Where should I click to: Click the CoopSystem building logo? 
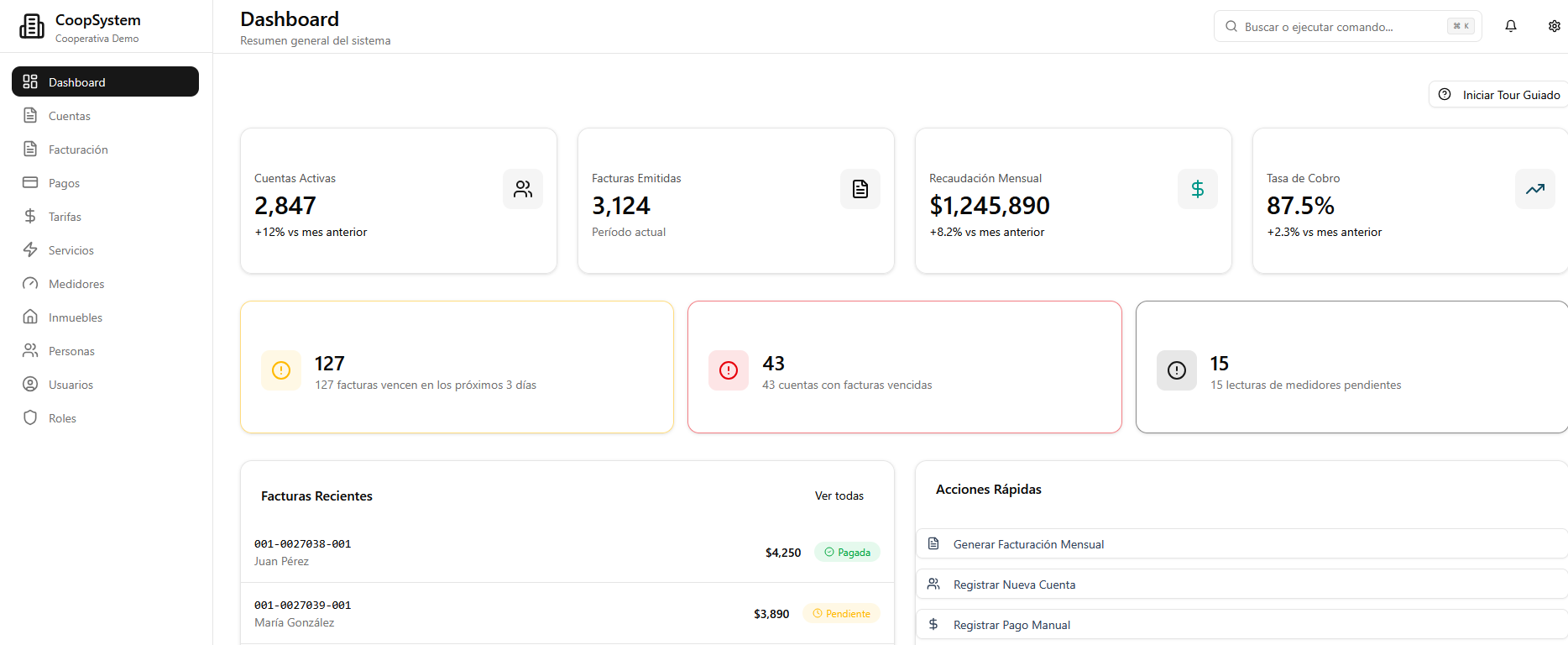click(32, 26)
